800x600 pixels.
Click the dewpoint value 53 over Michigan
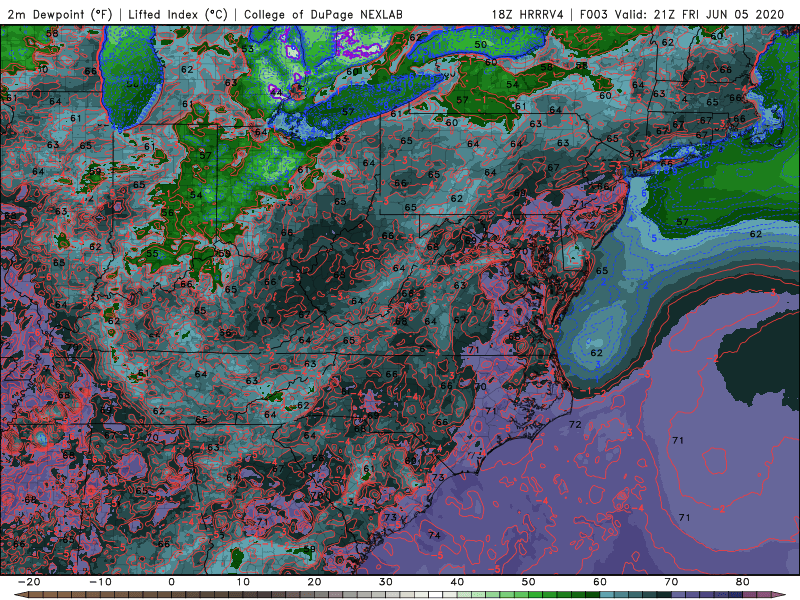click(247, 49)
